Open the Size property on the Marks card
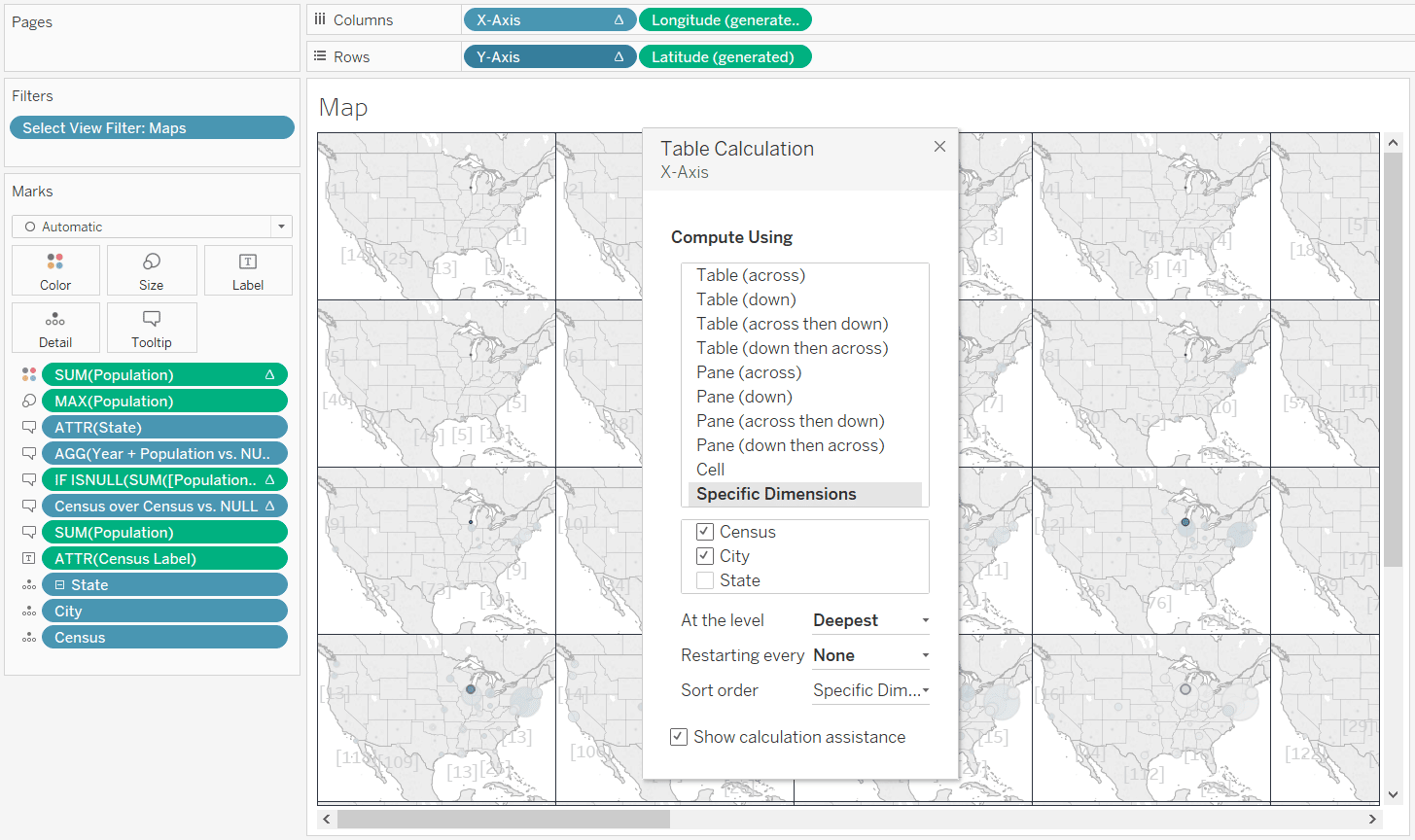This screenshot has width=1415, height=840. (x=152, y=269)
